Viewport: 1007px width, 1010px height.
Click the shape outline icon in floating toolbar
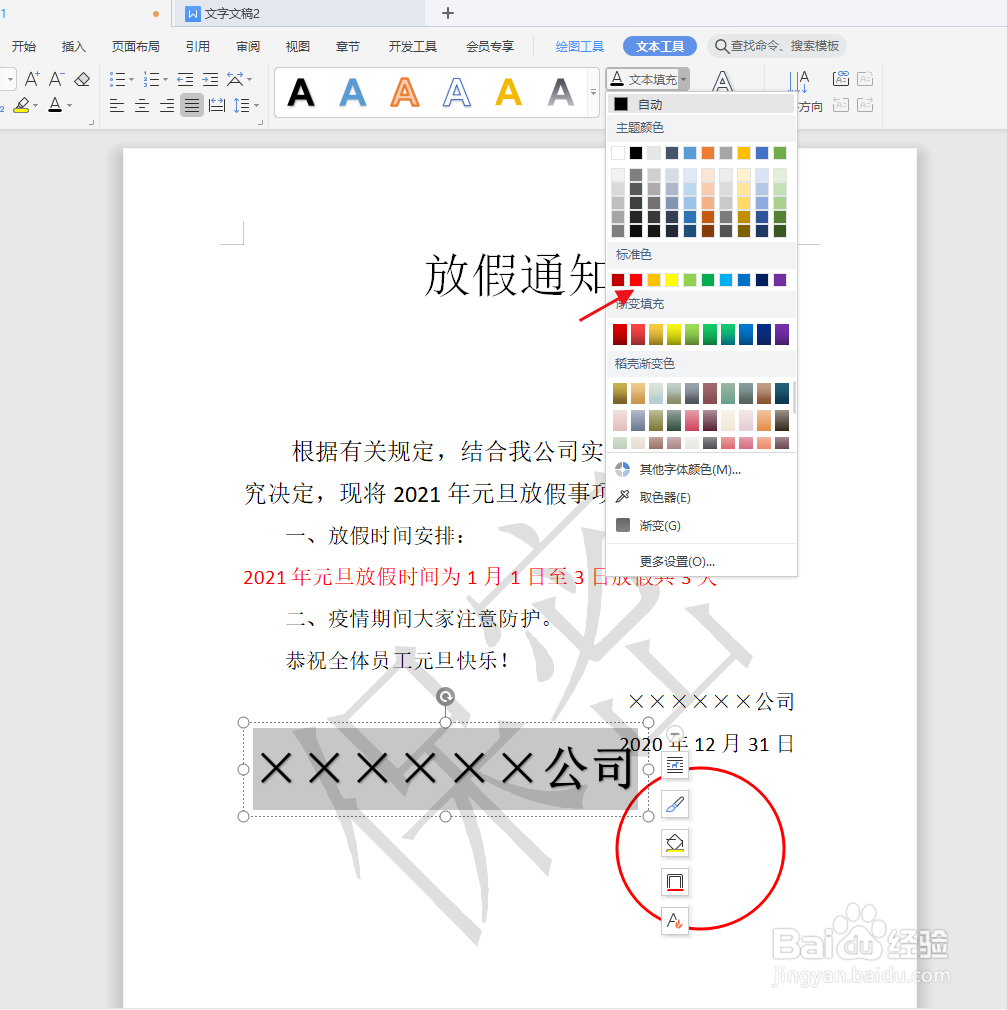point(675,882)
